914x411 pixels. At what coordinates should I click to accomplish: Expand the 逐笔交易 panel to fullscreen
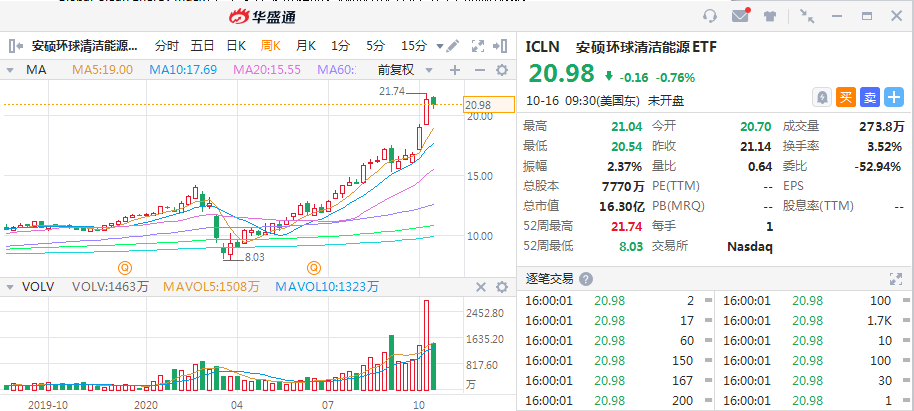[895, 279]
